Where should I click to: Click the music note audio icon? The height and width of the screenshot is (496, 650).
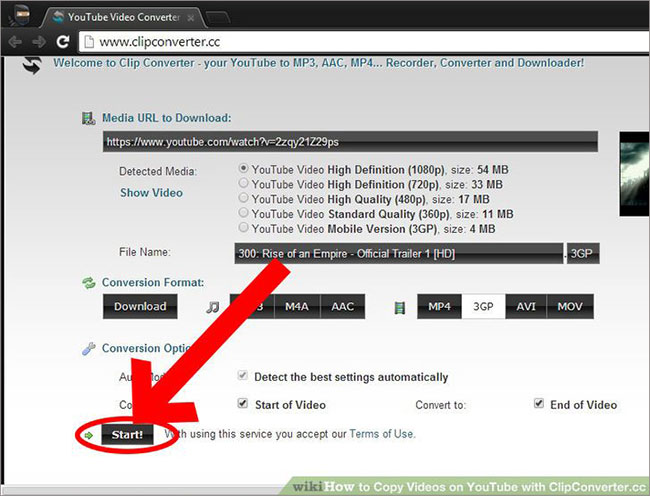[x=213, y=307]
